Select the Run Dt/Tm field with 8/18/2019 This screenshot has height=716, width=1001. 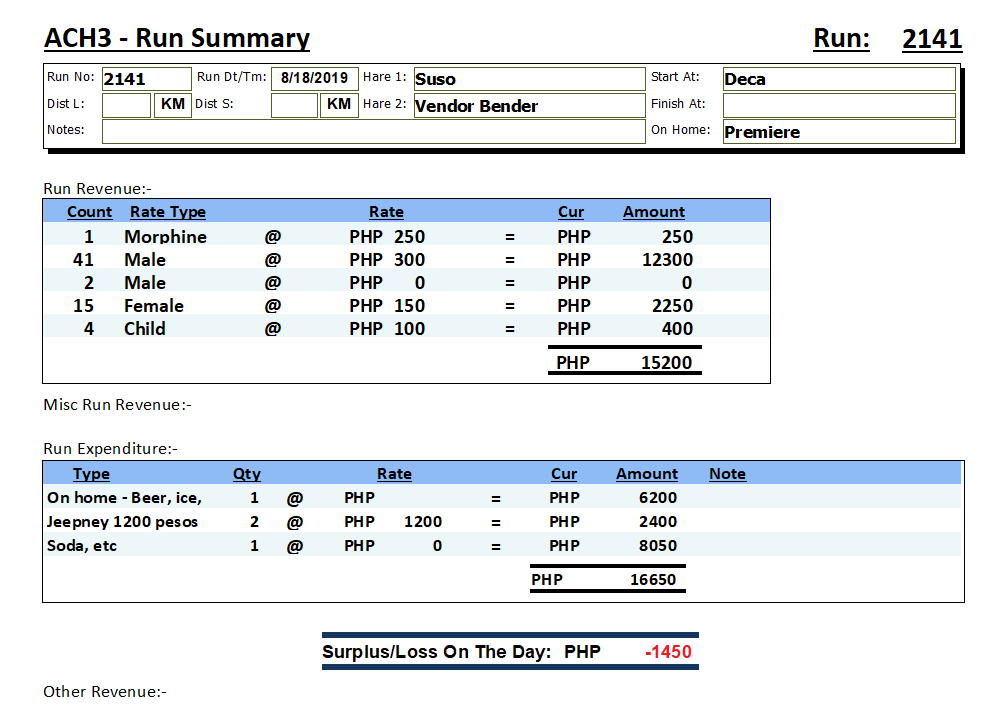(314, 79)
